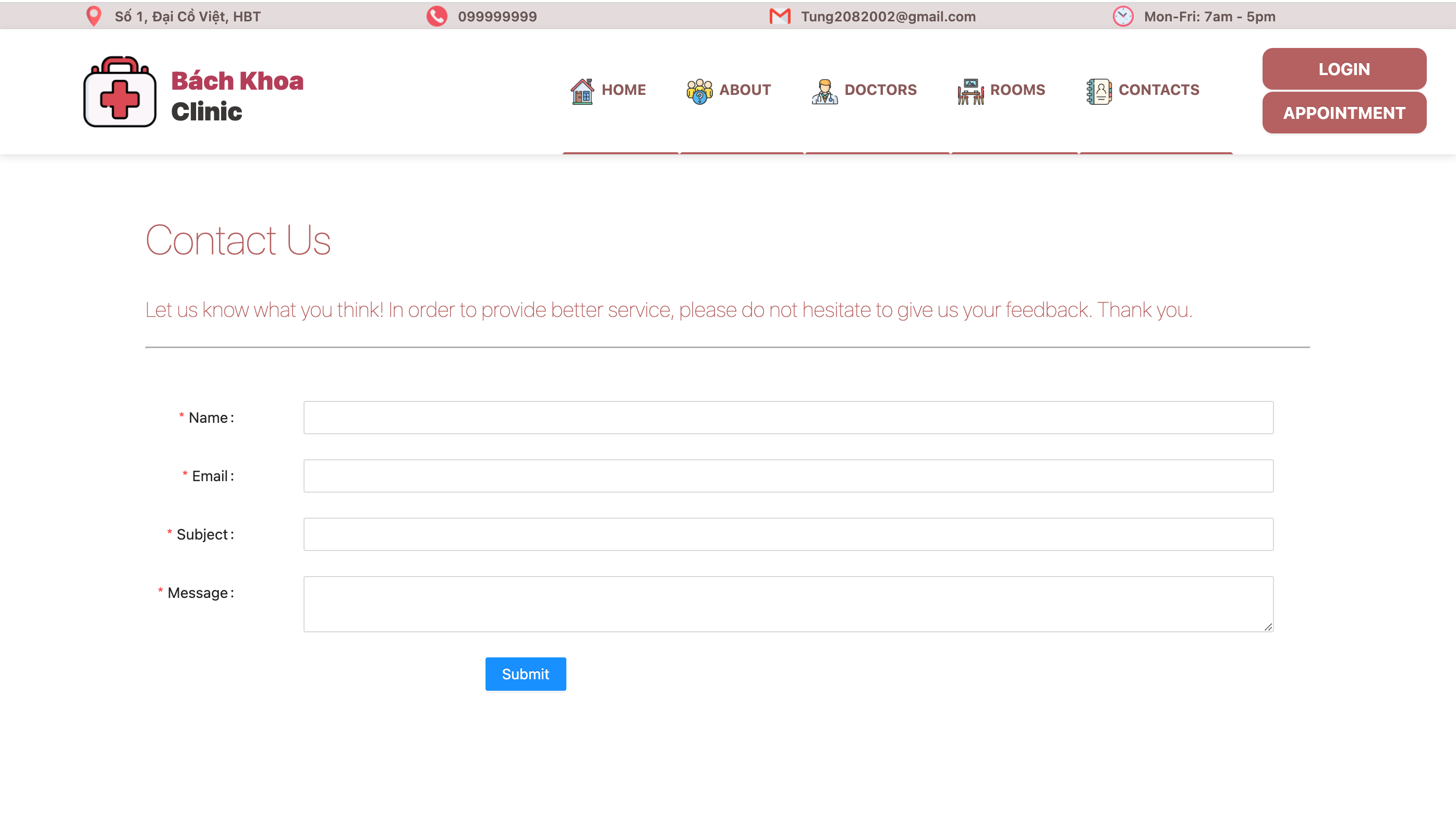Click the address book Contacts icon

(x=1098, y=91)
